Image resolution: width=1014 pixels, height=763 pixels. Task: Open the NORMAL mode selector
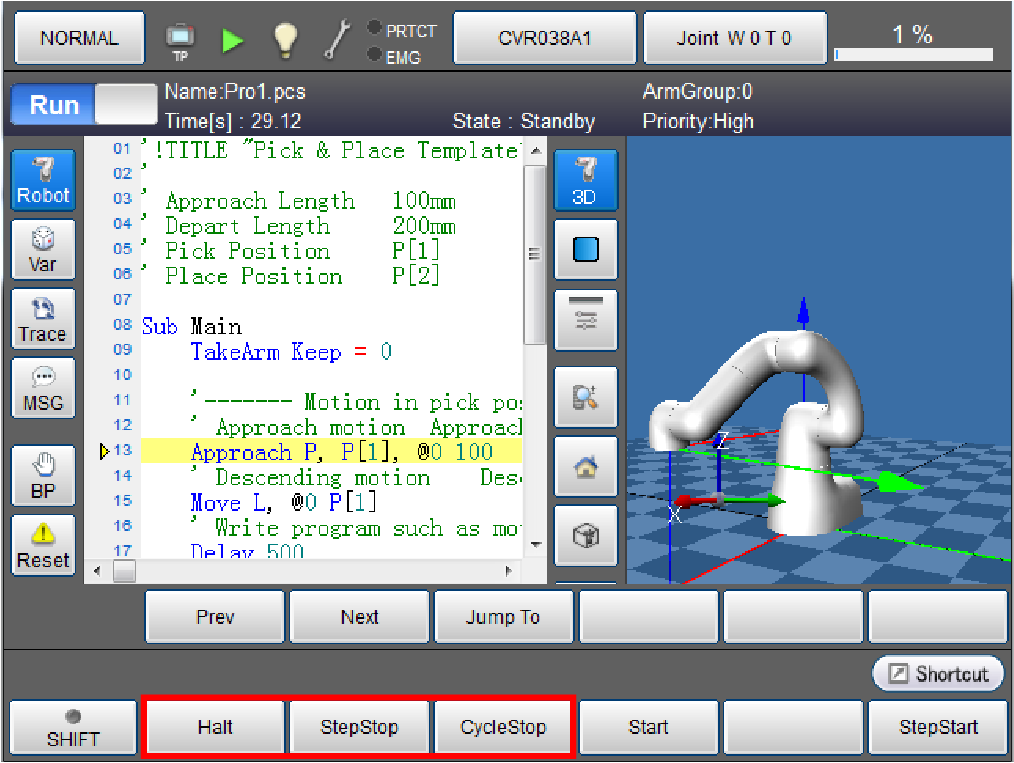pos(79,39)
